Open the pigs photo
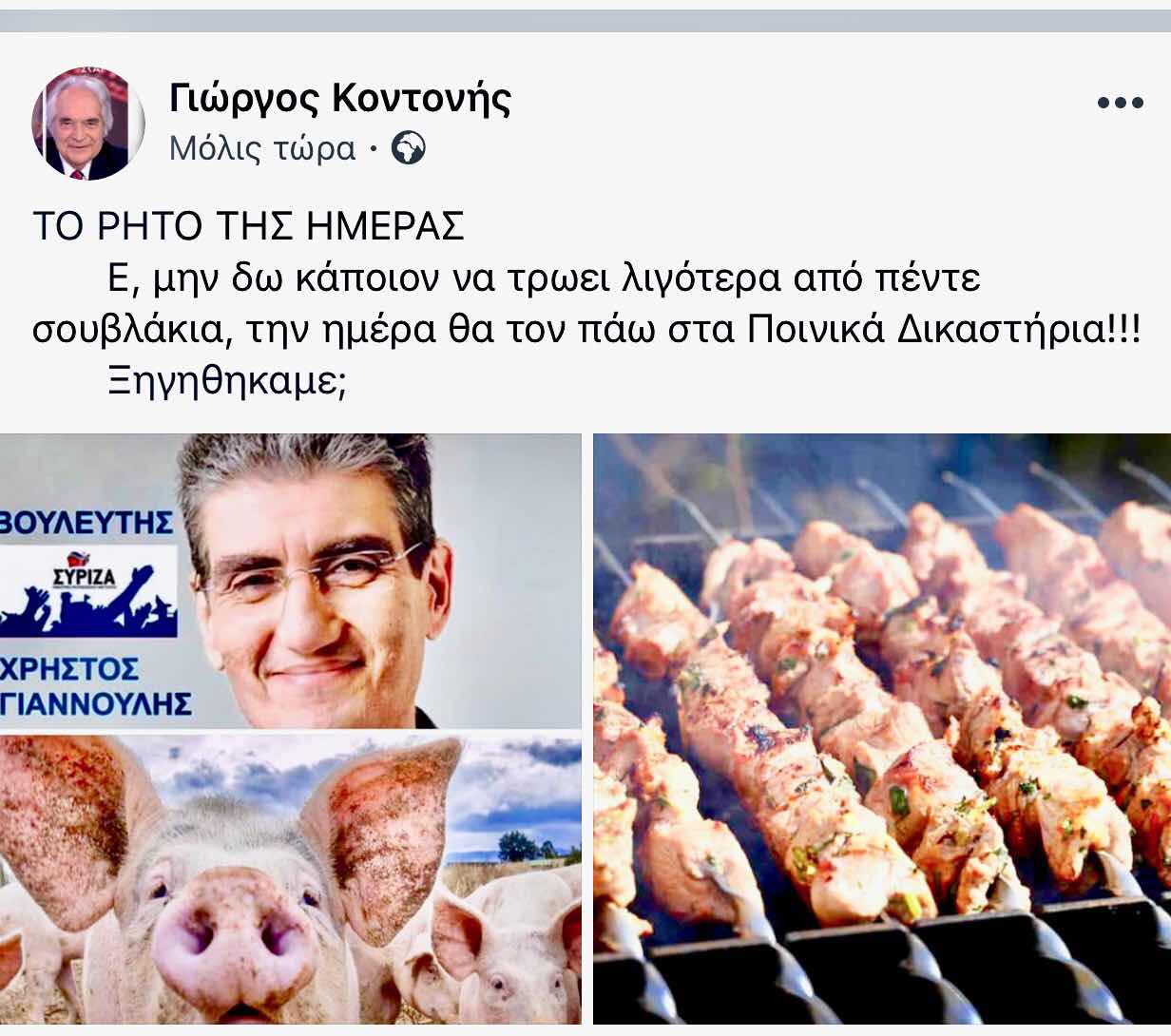 coord(291,879)
